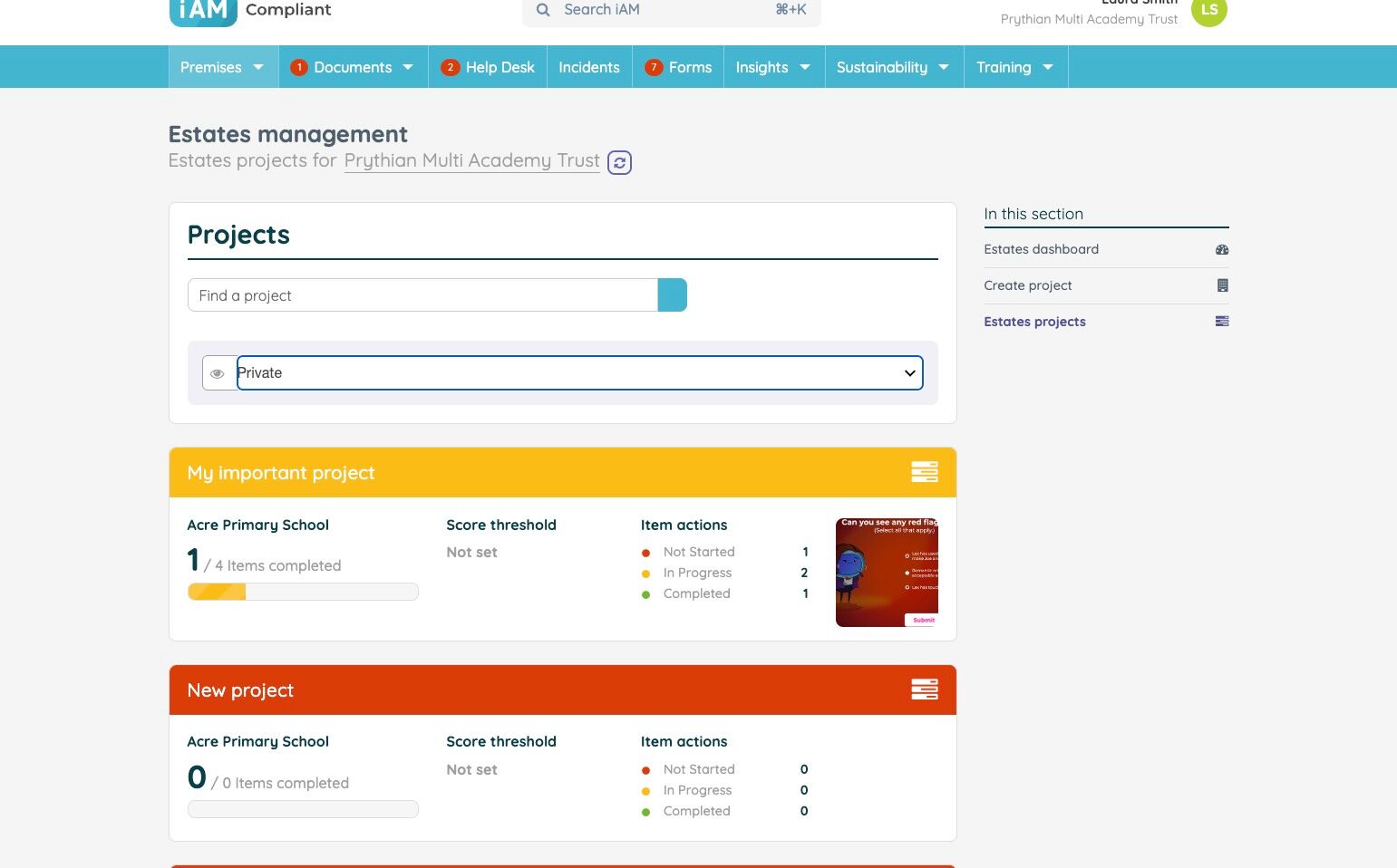Click Completed in My important project
This screenshot has height=868, width=1397.
[x=696, y=593]
